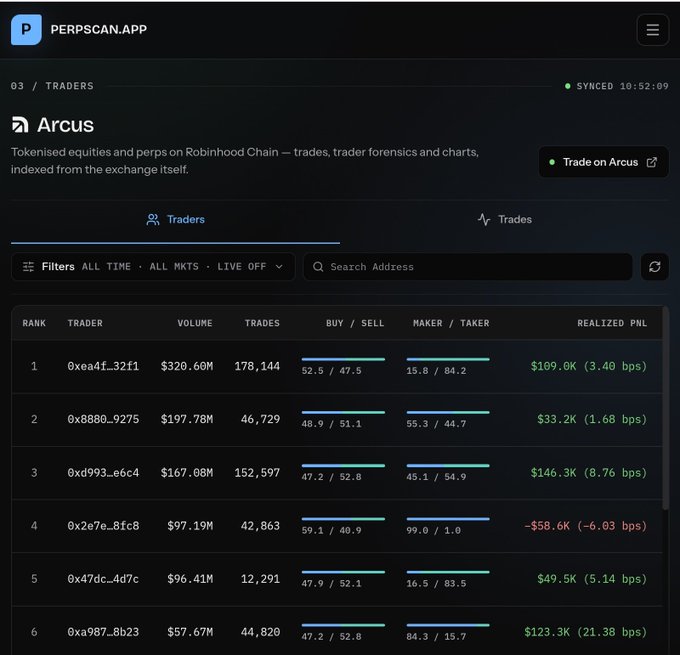Viewport: 680px width, 655px height.
Task: Sort by the MAKER / TAKER column header
Action: pyautogui.click(x=451, y=323)
